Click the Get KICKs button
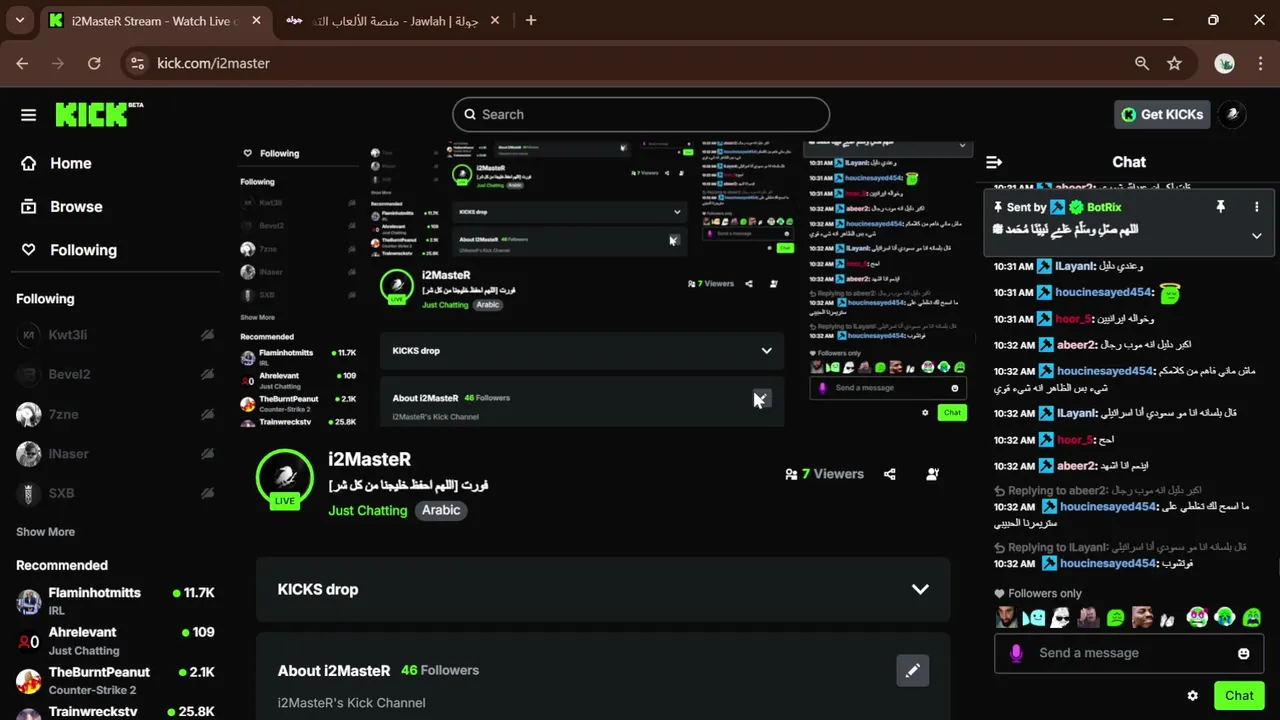Screen dimensions: 1280x720 coord(1162,114)
